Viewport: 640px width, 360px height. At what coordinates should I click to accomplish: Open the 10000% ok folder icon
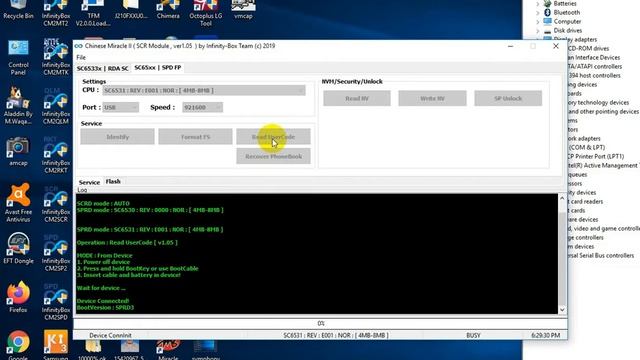93,350
